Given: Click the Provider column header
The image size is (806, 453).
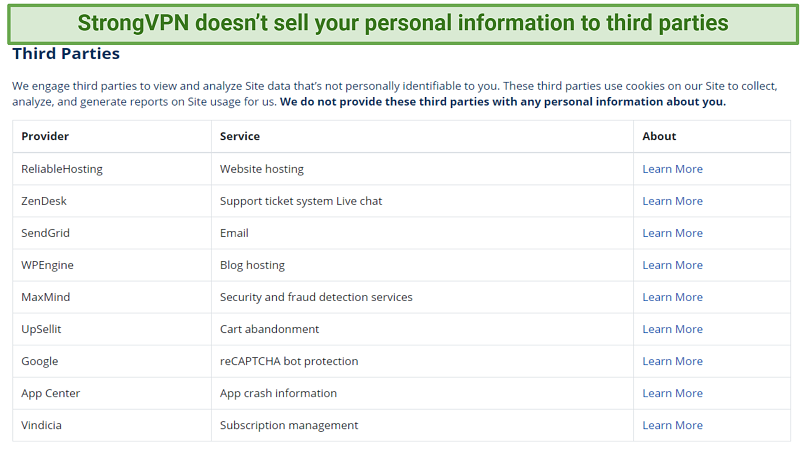Looking at the screenshot, I should (45, 136).
